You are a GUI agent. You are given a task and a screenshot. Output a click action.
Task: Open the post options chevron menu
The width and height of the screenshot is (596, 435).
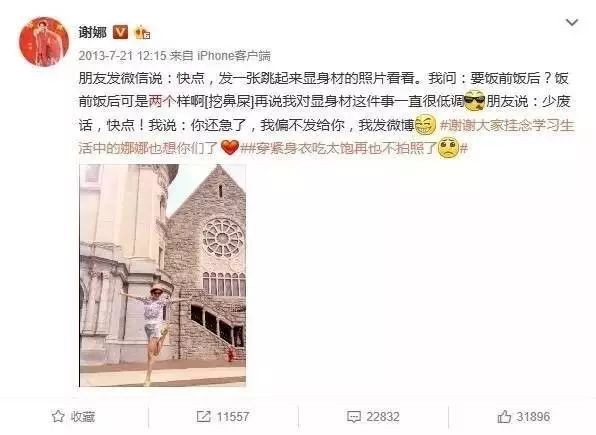point(572,23)
